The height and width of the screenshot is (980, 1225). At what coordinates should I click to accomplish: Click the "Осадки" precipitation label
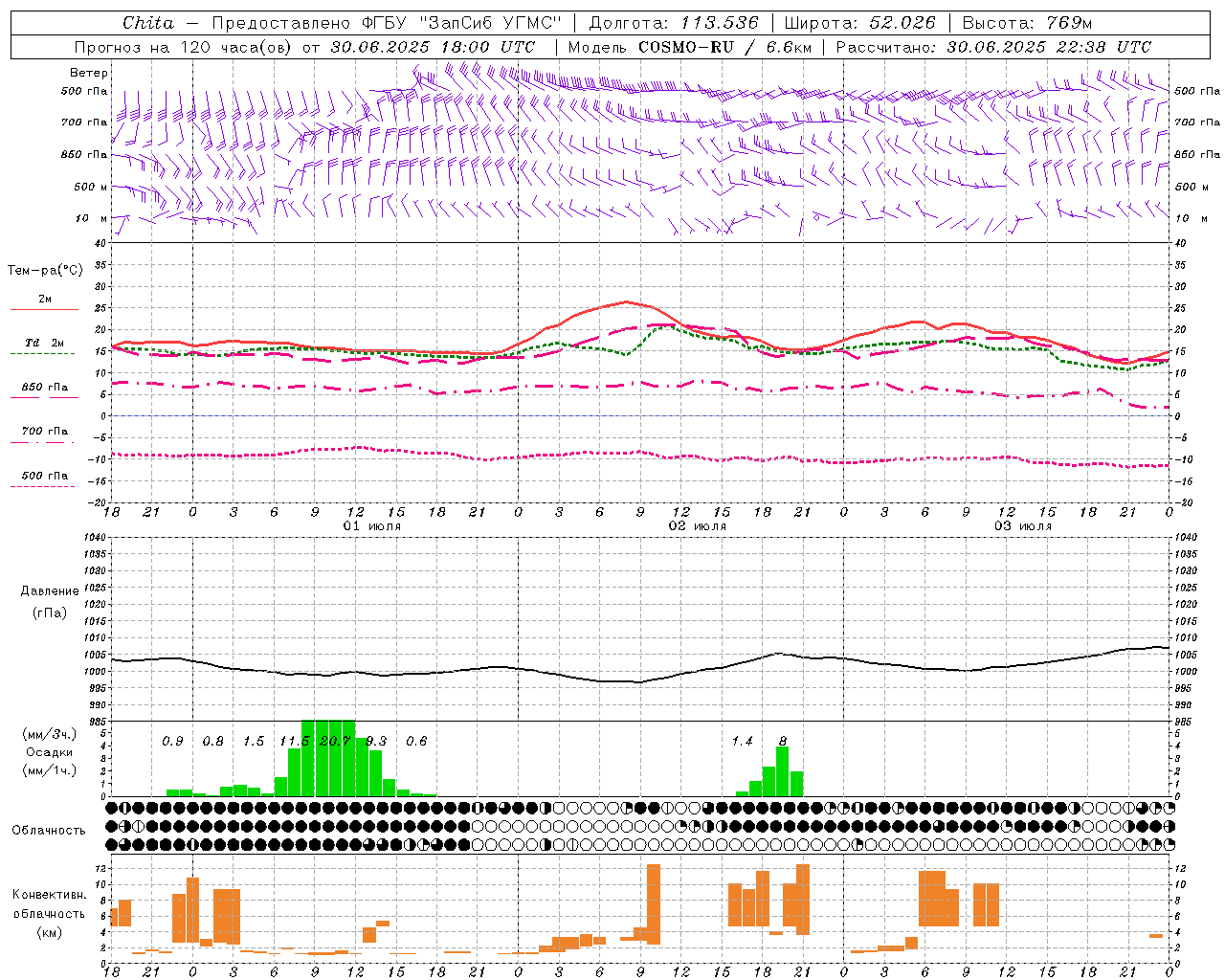pos(50,752)
